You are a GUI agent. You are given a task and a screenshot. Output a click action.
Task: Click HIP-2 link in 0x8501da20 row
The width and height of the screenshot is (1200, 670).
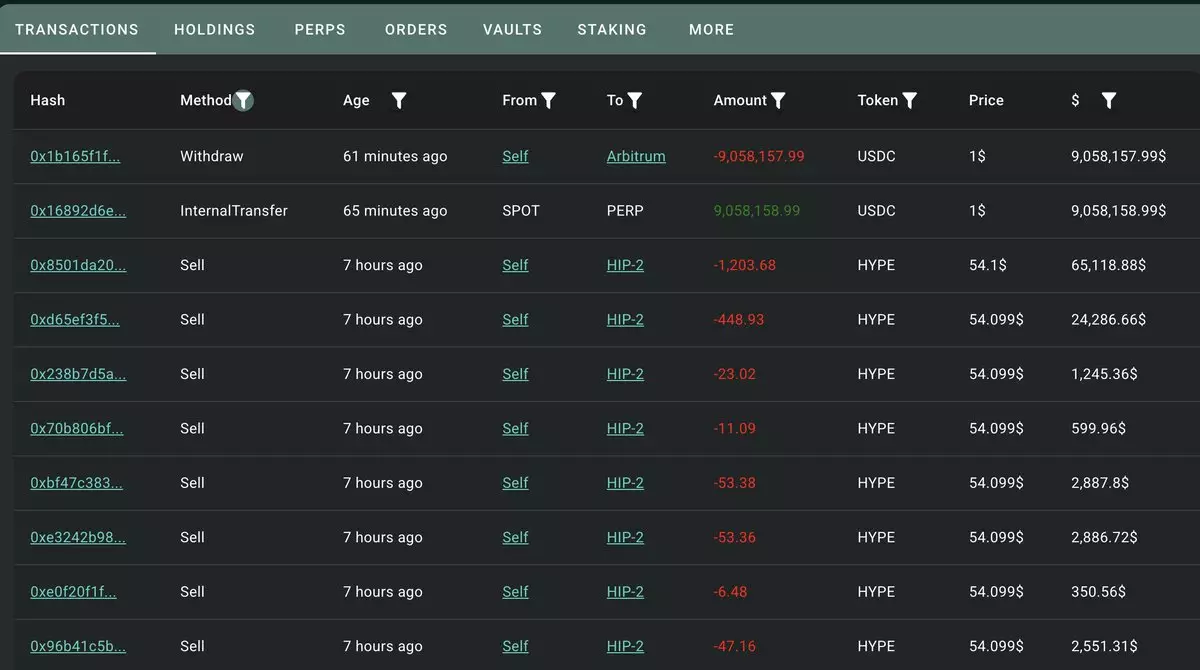click(625, 265)
